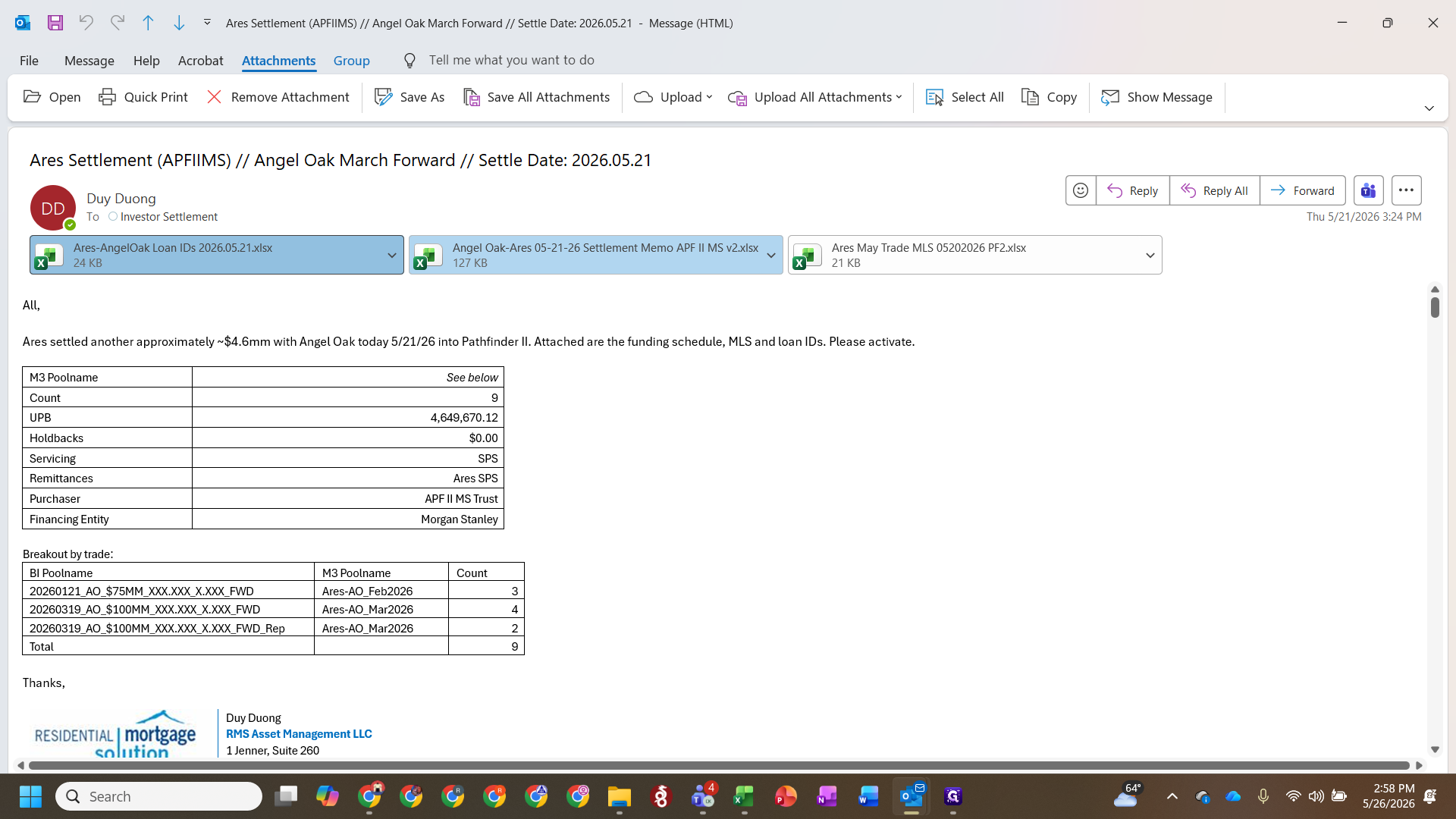The width and height of the screenshot is (1456, 819).
Task: Show hidden system tray icons
Action: pyautogui.click(x=1172, y=796)
